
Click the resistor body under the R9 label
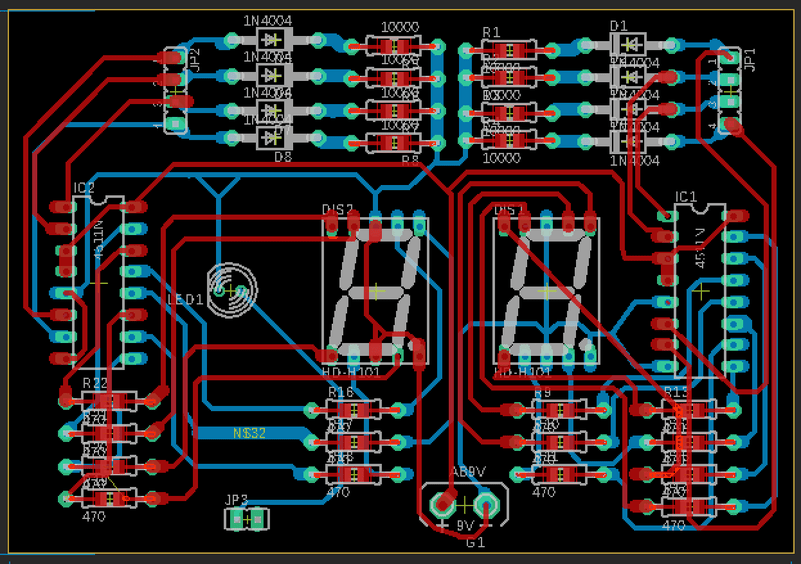click(x=559, y=410)
